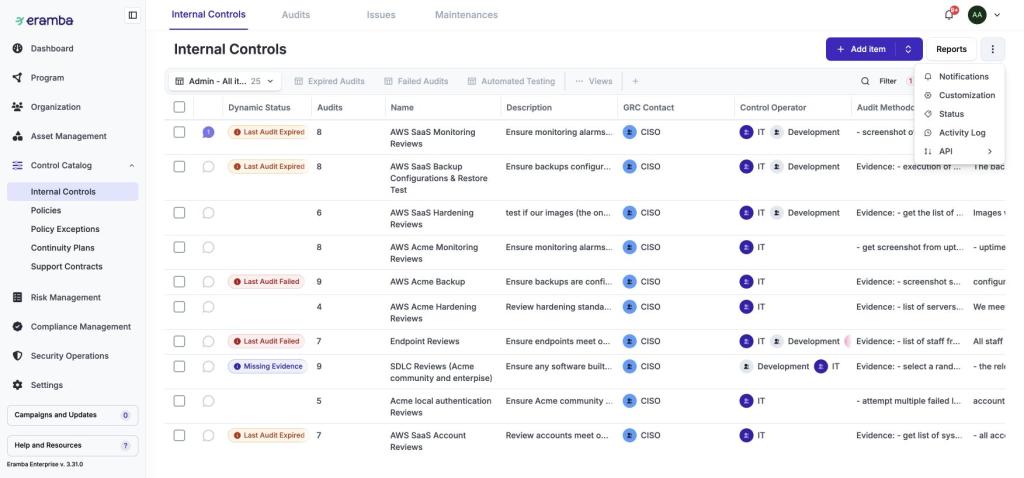This screenshot has width=1024, height=478.
Task: Switch to the Maintenances tab
Action: (x=466, y=14)
